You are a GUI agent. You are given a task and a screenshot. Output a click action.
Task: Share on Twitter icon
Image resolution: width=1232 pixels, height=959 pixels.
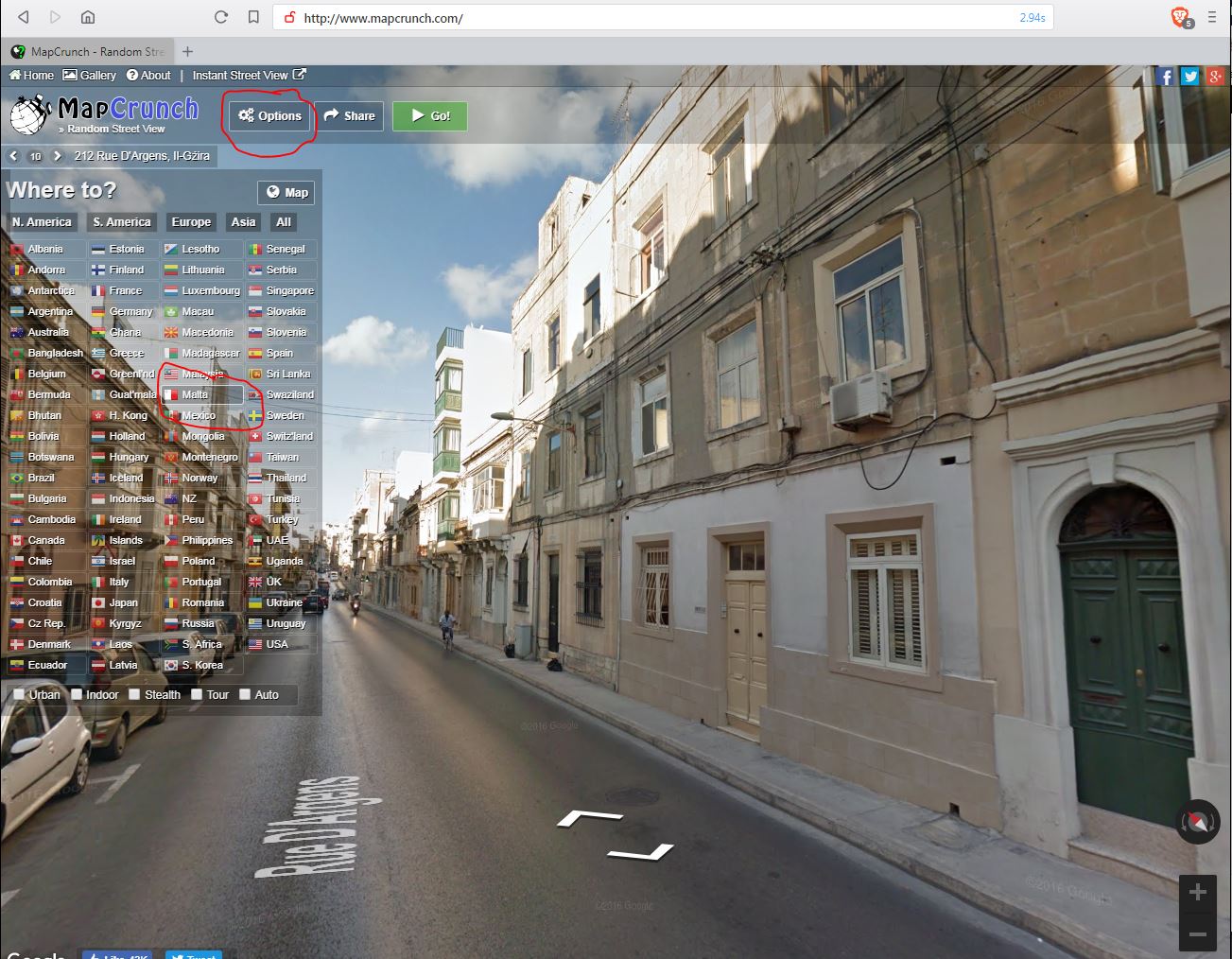[x=1189, y=77]
